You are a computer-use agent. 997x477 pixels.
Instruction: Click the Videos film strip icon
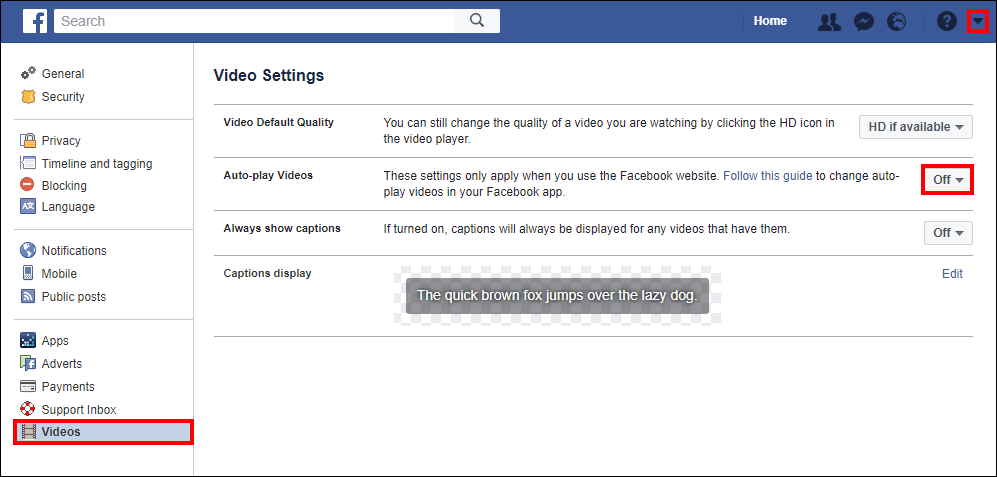[28, 432]
